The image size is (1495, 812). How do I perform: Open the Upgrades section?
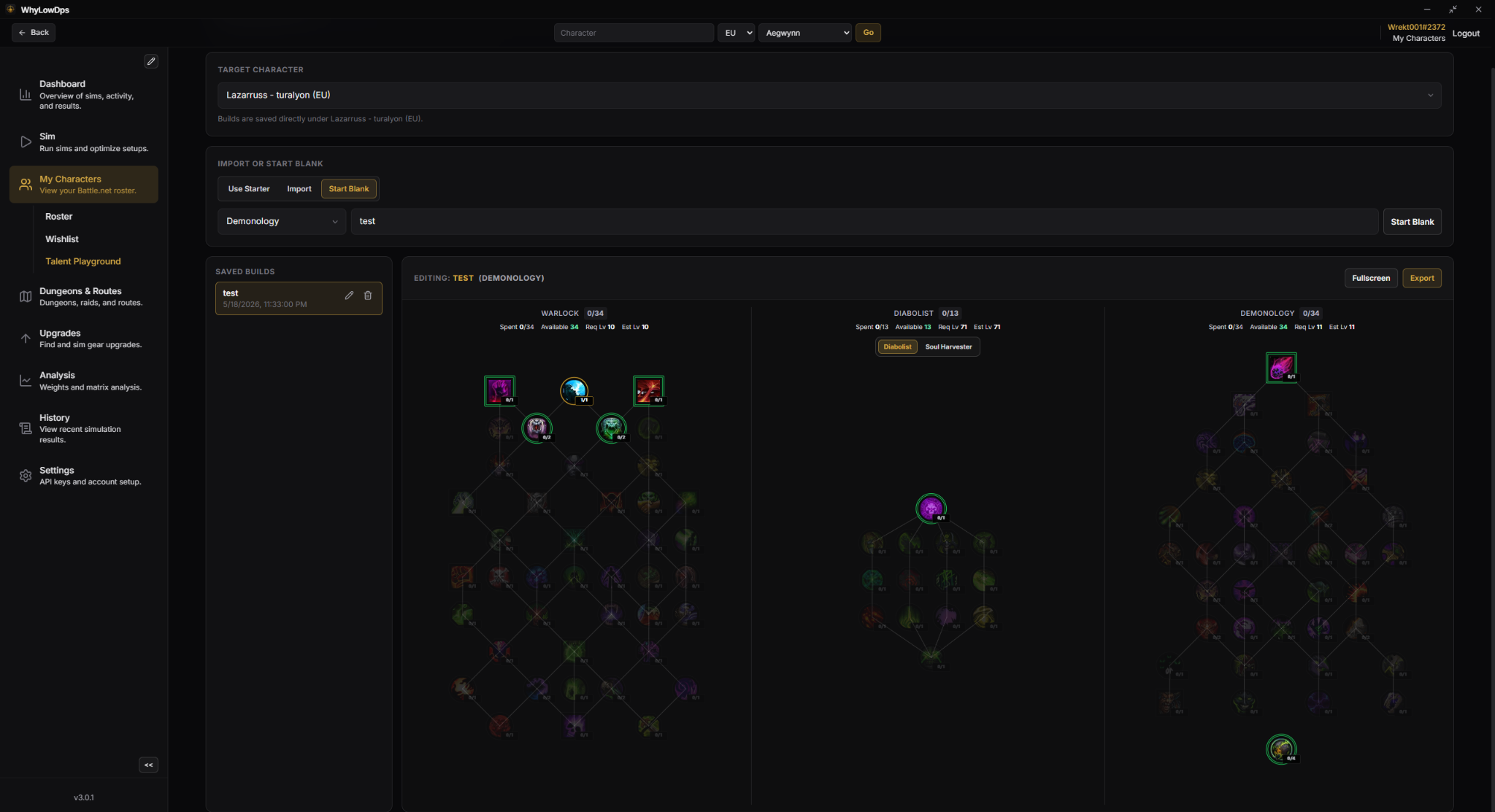tap(84, 339)
